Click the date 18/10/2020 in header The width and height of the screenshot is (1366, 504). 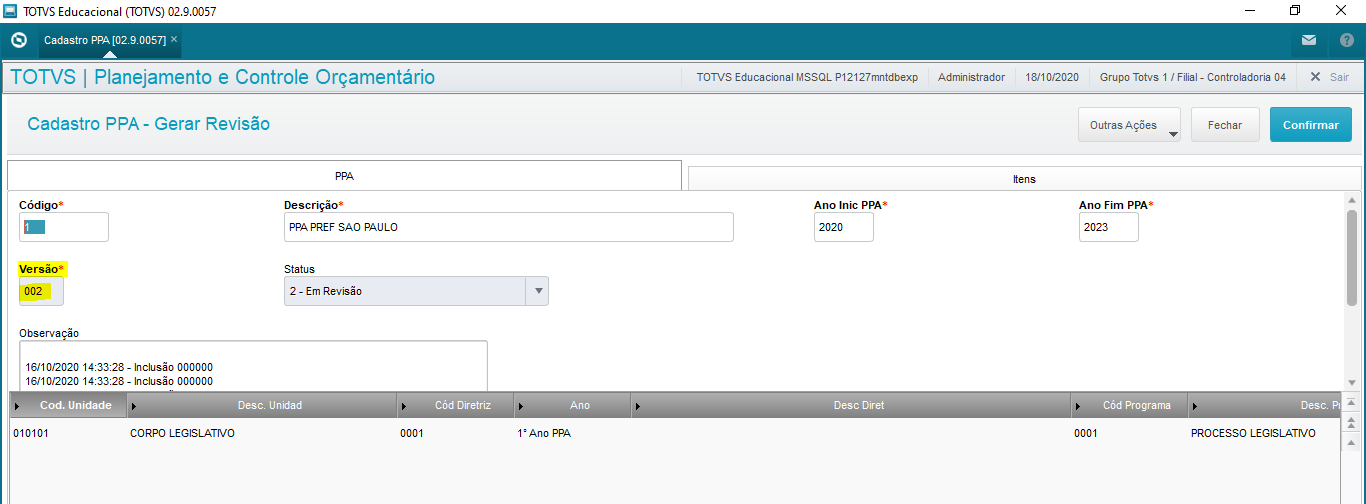click(x=1052, y=77)
